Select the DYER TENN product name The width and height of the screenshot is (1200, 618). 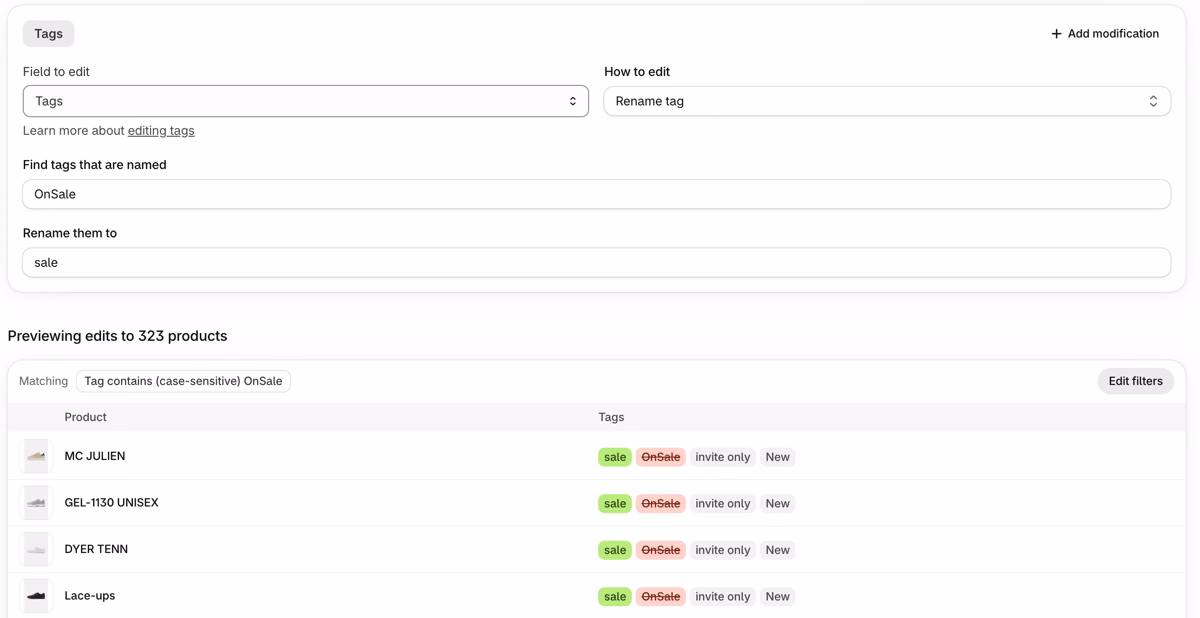point(96,549)
